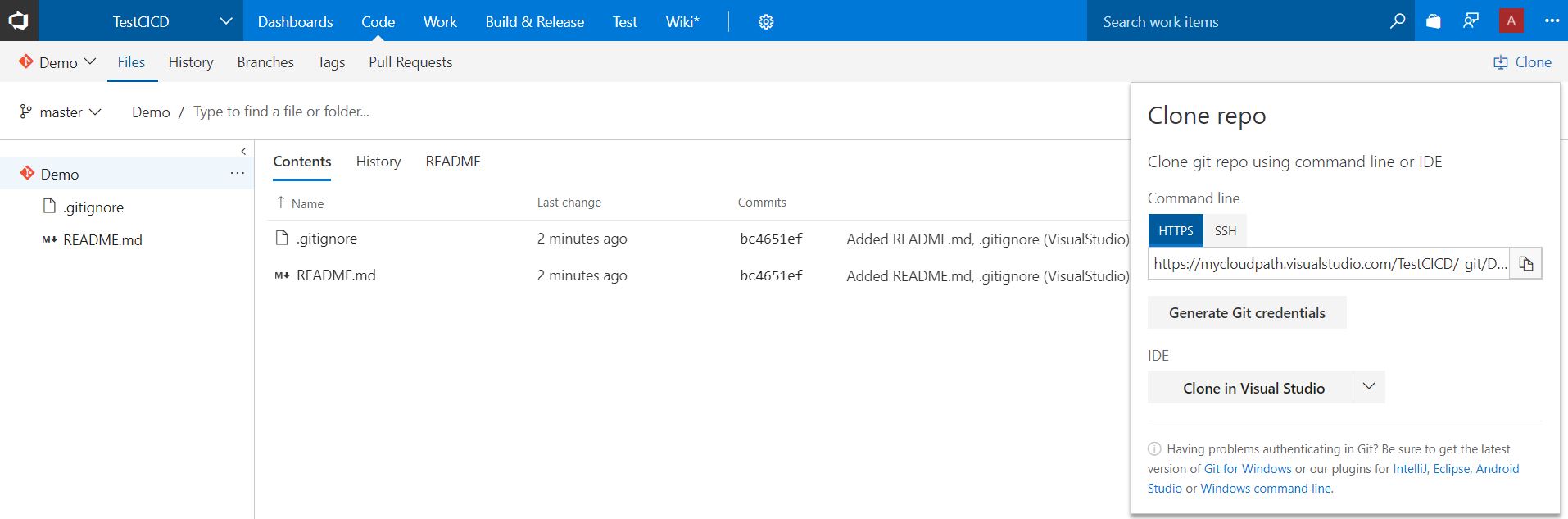The image size is (1568, 519).
Task: Click the find a file or folder field
Action: pos(281,112)
